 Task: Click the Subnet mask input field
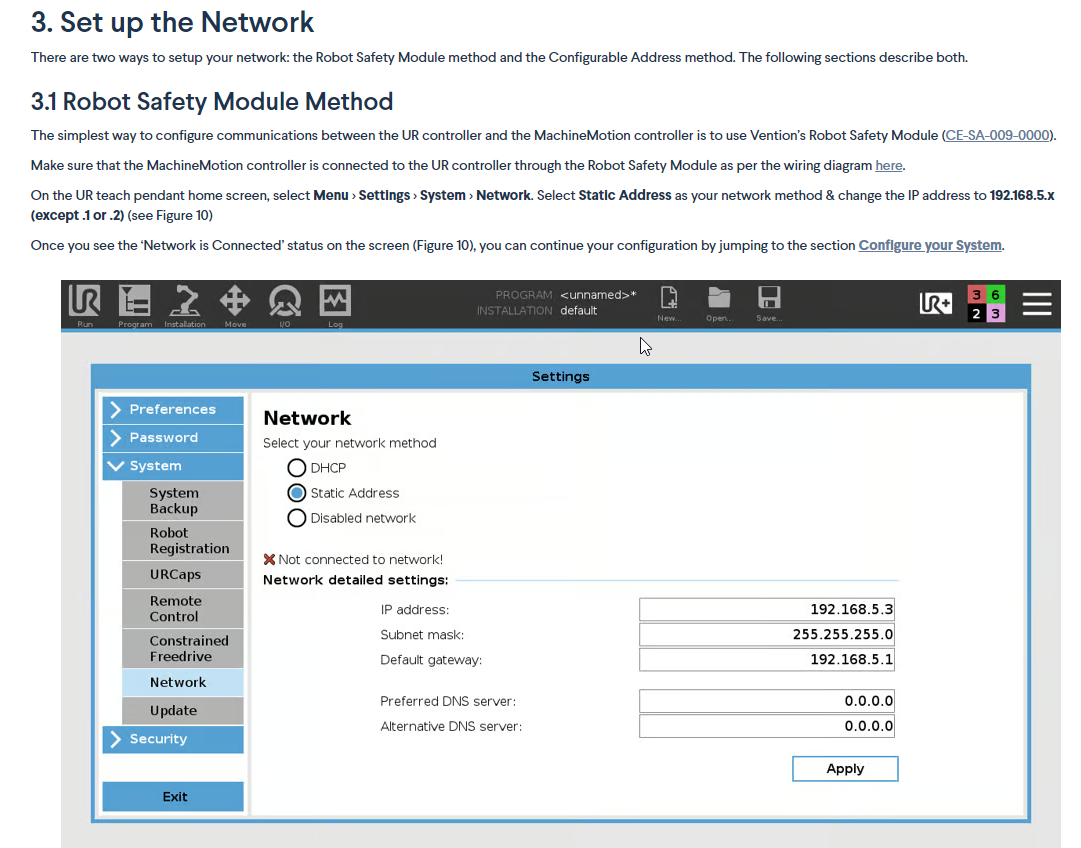(x=767, y=634)
